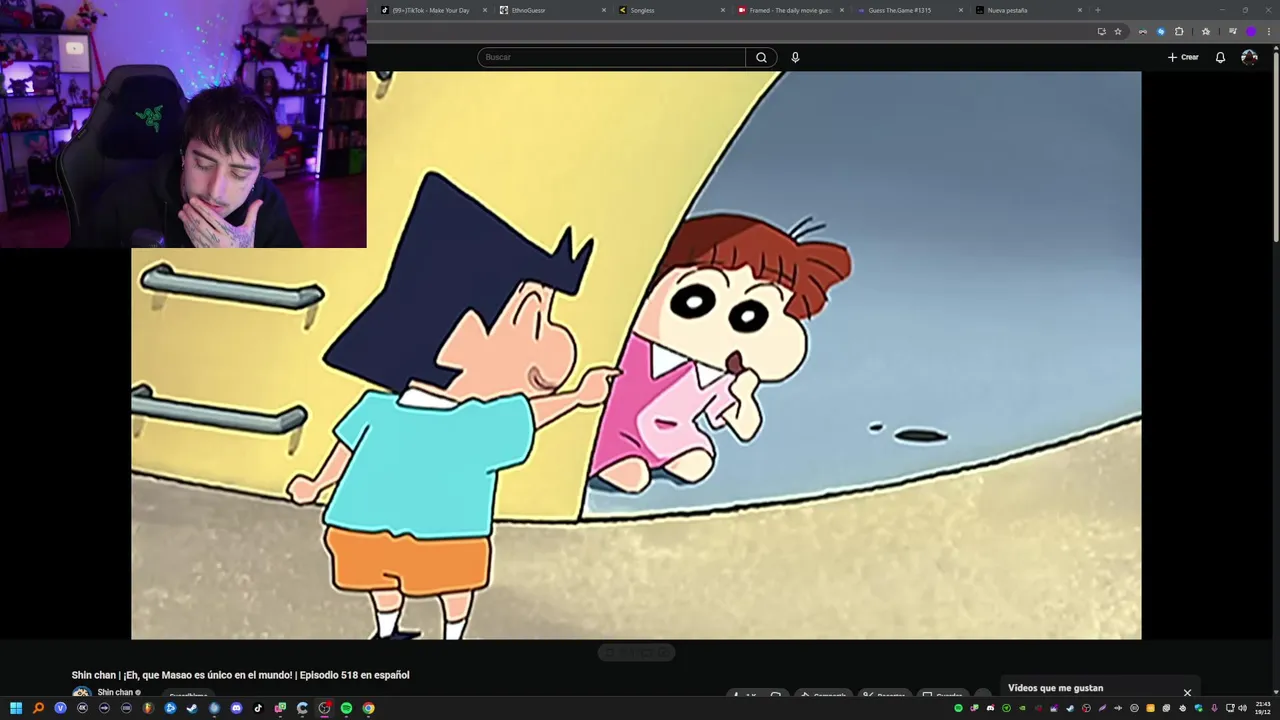The image size is (1280, 720).
Task: Open a new browser tab with plus
Action: click(x=1098, y=10)
